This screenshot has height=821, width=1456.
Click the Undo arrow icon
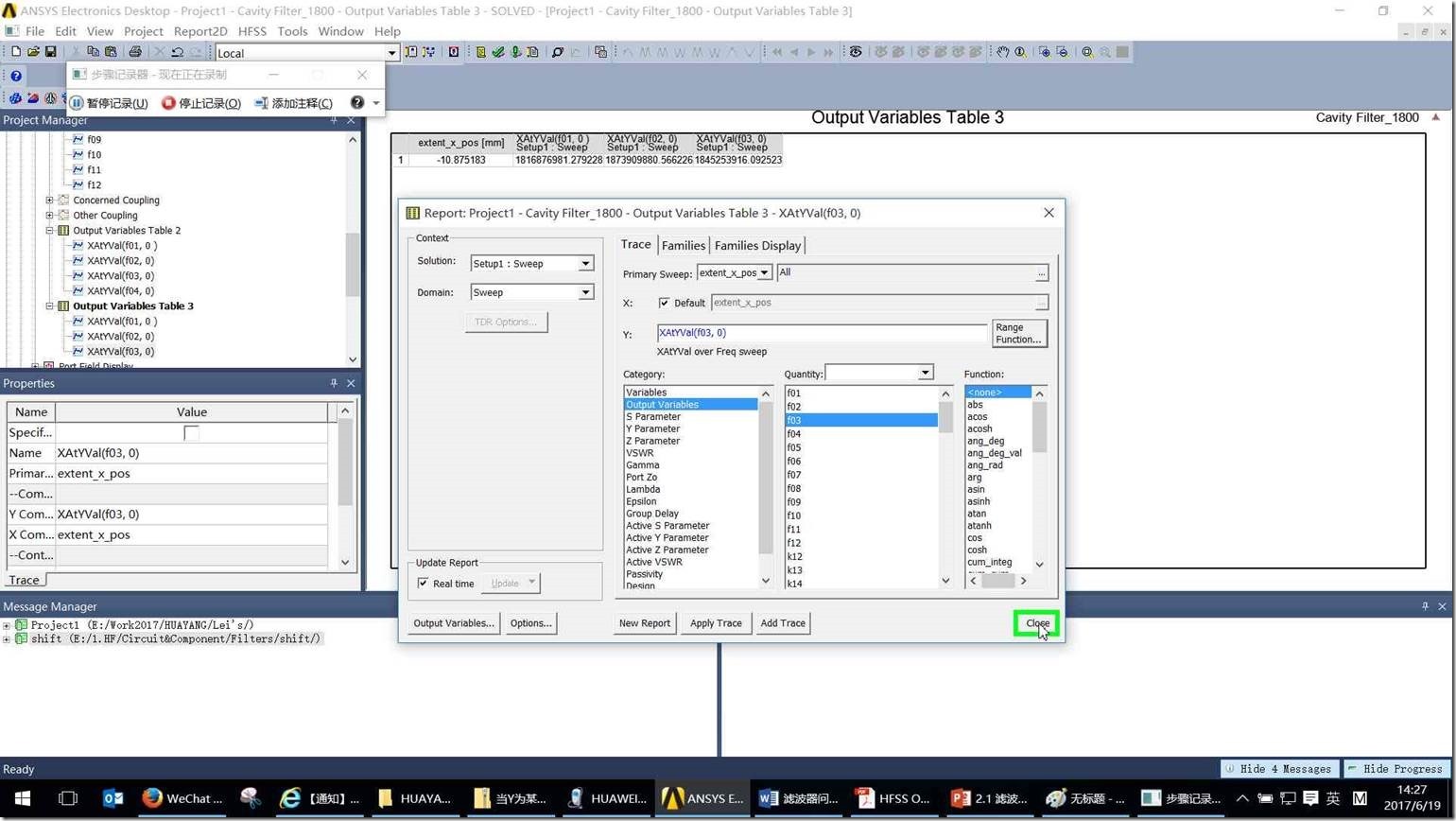(177, 52)
